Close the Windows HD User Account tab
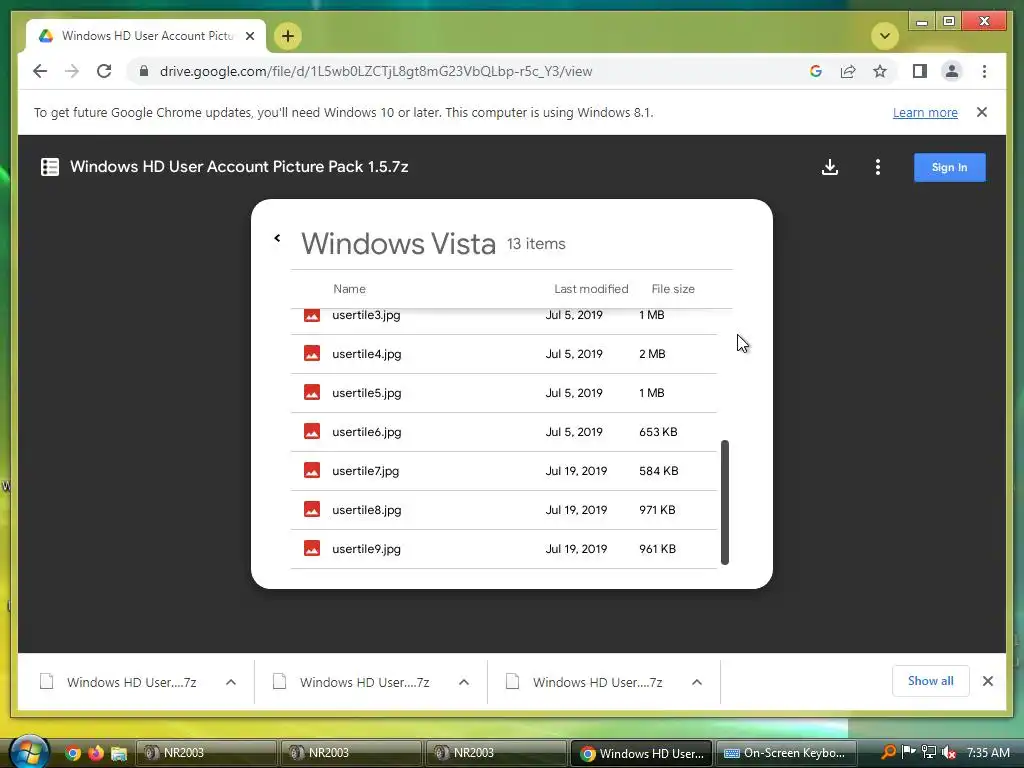Screen dimensions: 1024x768 pos(249,36)
